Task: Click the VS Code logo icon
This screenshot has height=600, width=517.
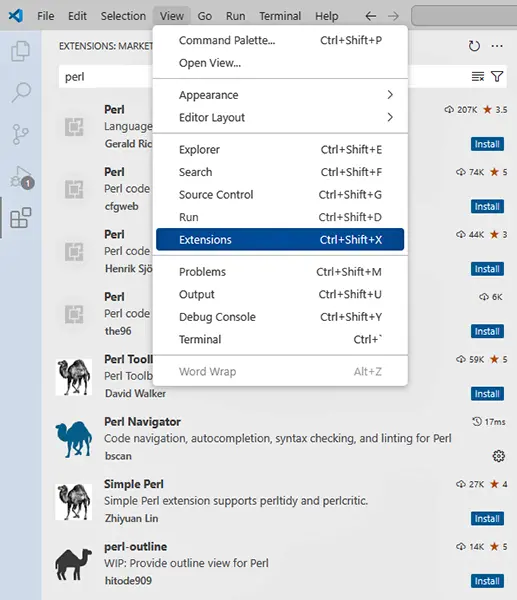Action: click(16, 16)
